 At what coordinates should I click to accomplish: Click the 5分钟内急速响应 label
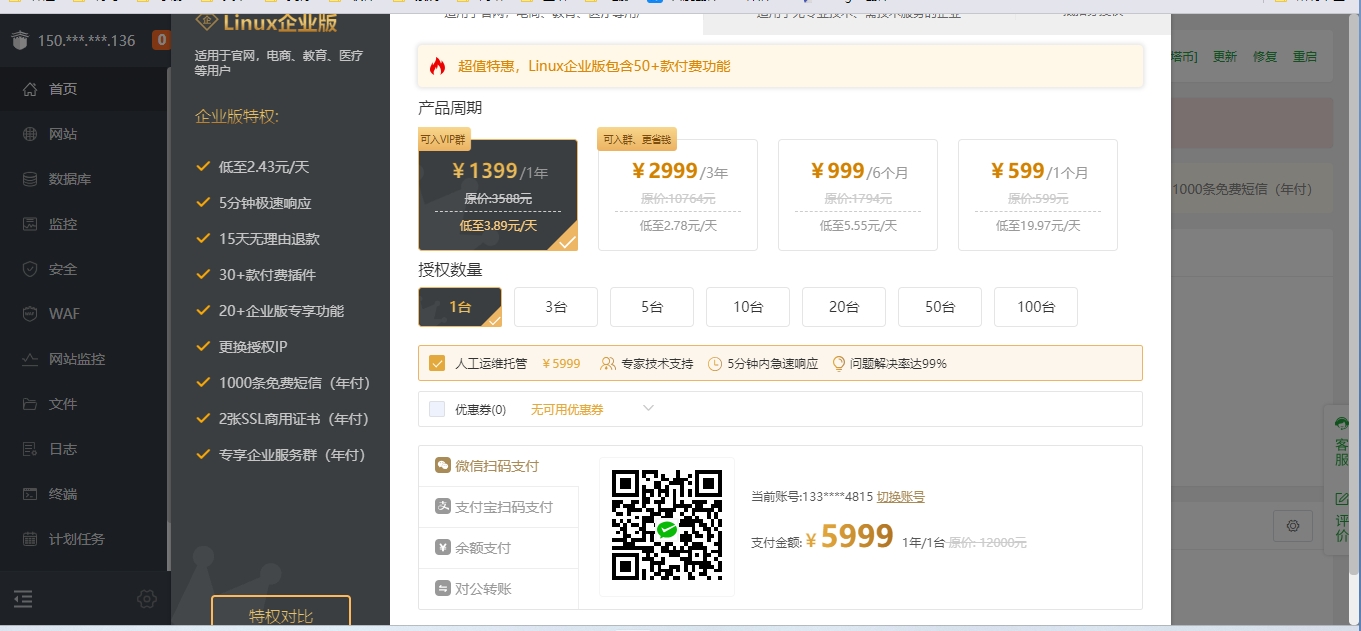tap(772, 364)
